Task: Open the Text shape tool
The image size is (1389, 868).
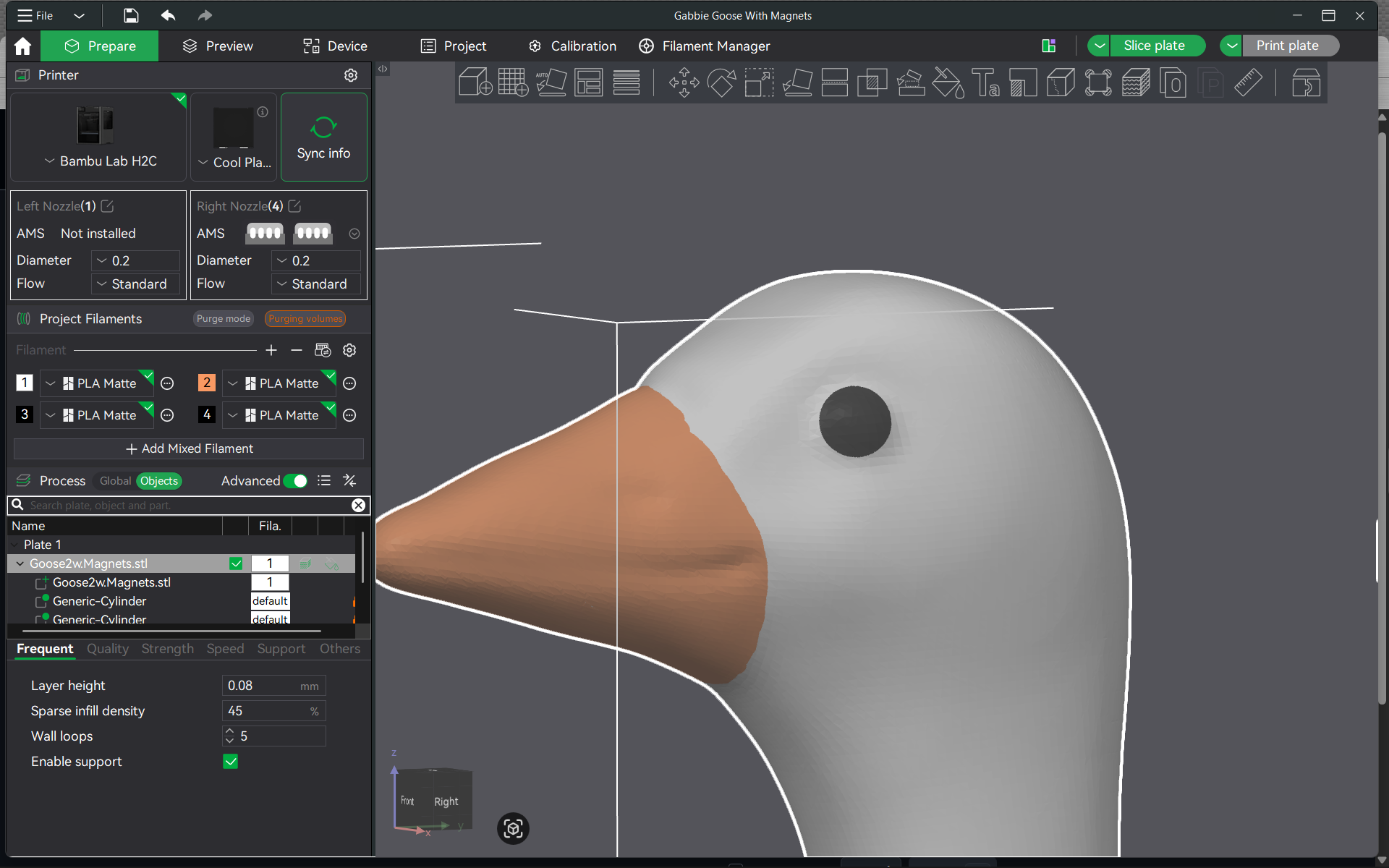Action: coord(985,82)
